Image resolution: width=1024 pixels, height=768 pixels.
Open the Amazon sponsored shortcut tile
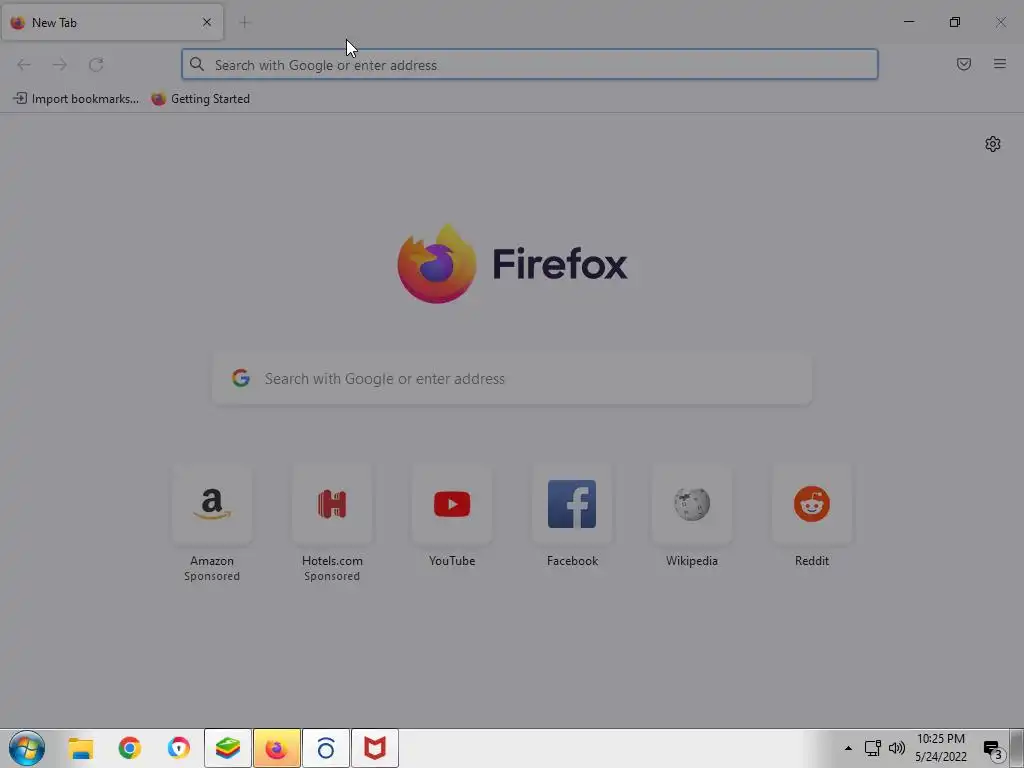click(212, 504)
